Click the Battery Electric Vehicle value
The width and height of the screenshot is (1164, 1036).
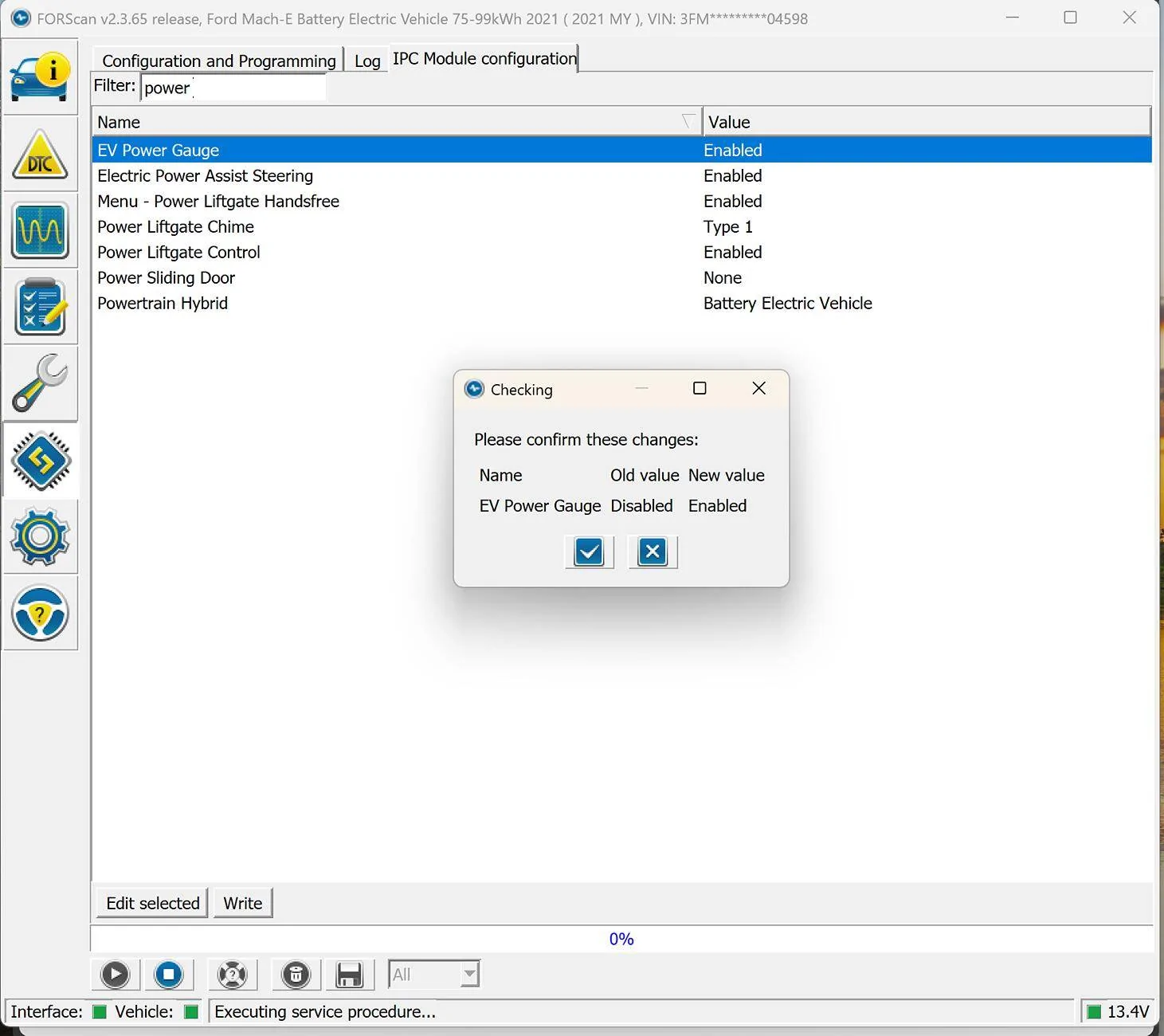(x=787, y=303)
